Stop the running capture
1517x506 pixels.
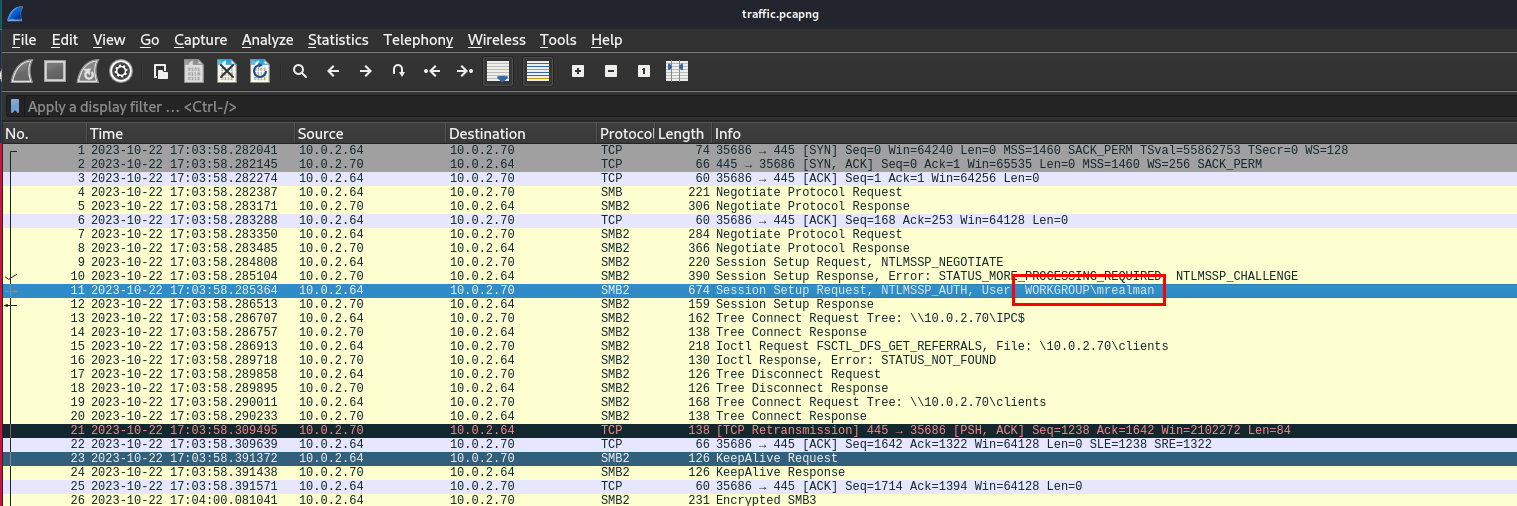55,71
